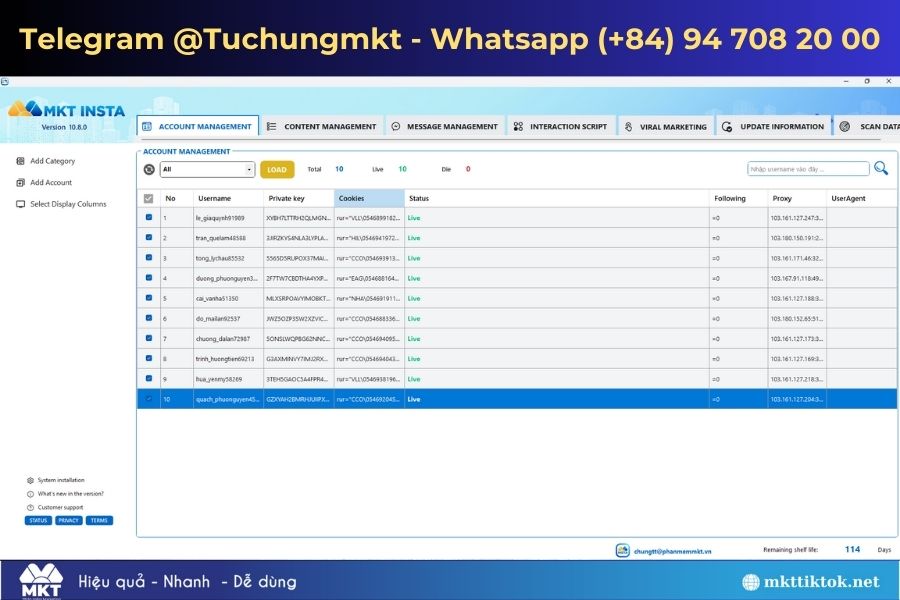Open the All category dropdown
Viewport: 900px width, 600px height.
(208, 169)
